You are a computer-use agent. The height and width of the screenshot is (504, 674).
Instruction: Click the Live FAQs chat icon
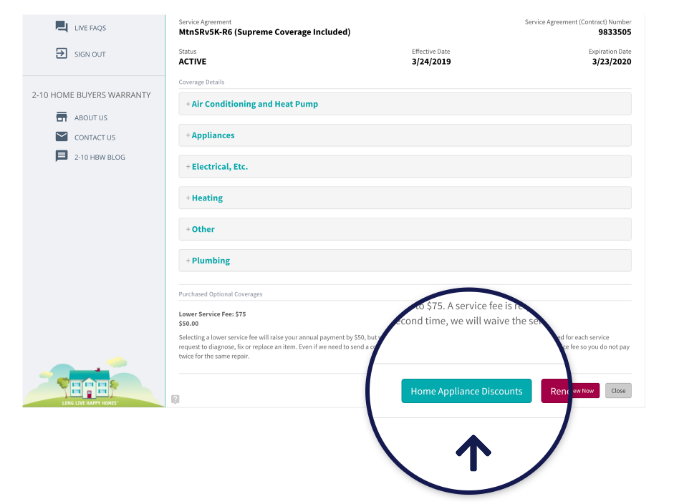tap(62, 27)
